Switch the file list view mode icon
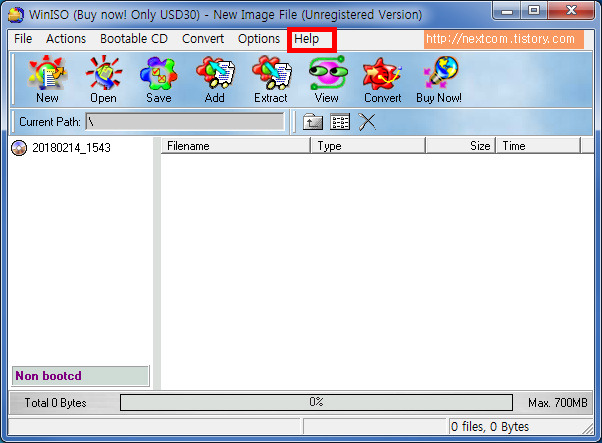The height and width of the screenshot is (443, 602). (340, 122)
